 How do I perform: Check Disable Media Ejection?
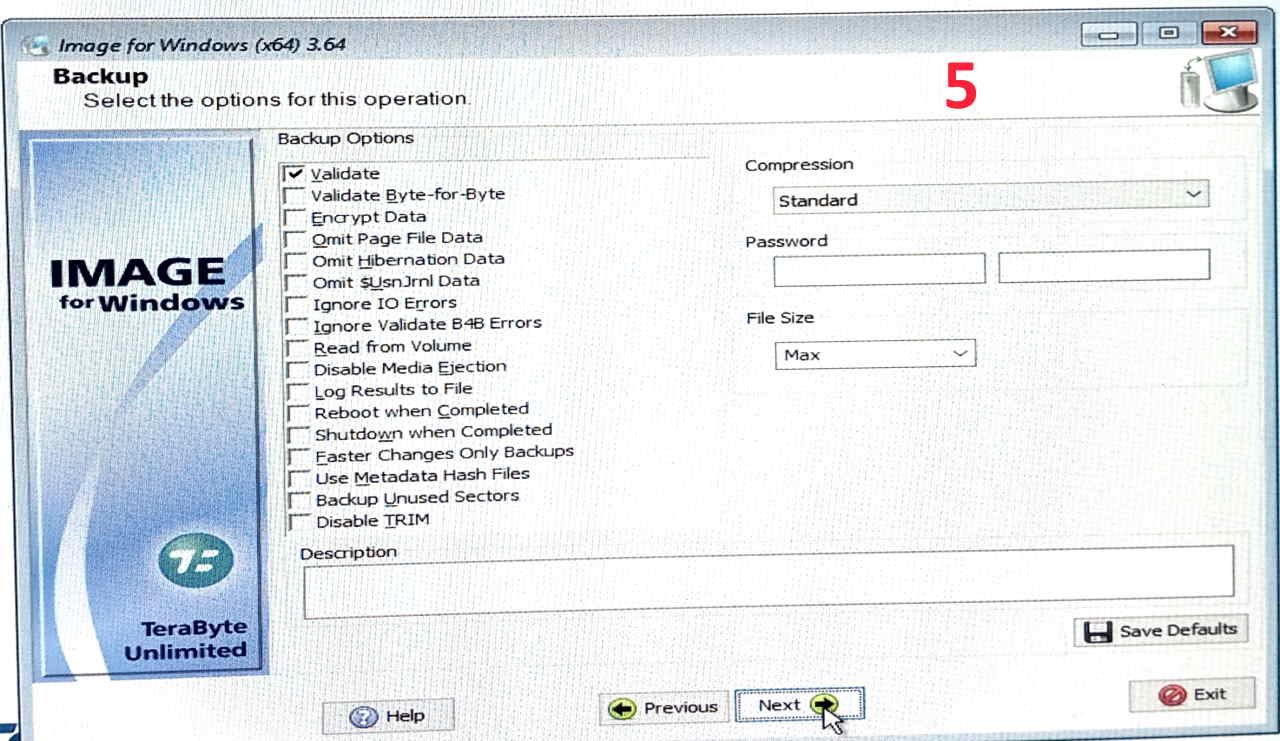(x=297, y=369)
